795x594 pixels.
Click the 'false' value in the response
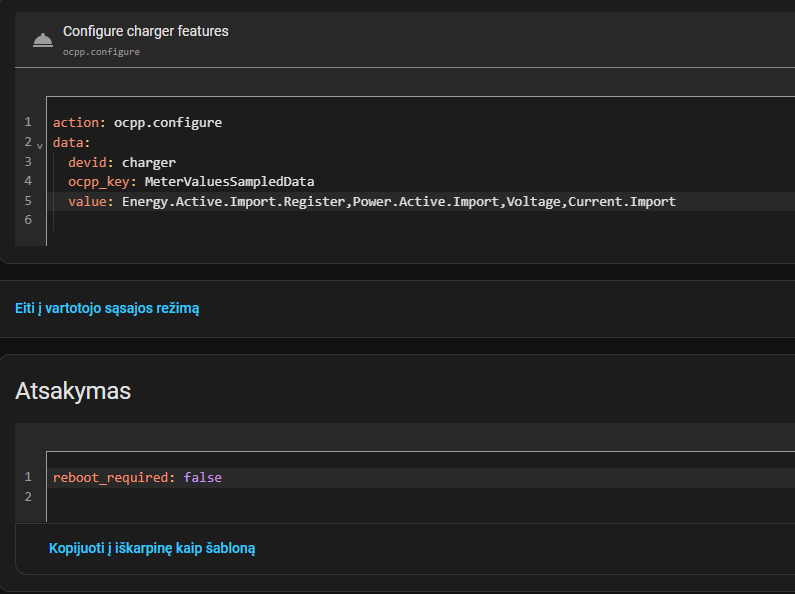coord(203,478)
